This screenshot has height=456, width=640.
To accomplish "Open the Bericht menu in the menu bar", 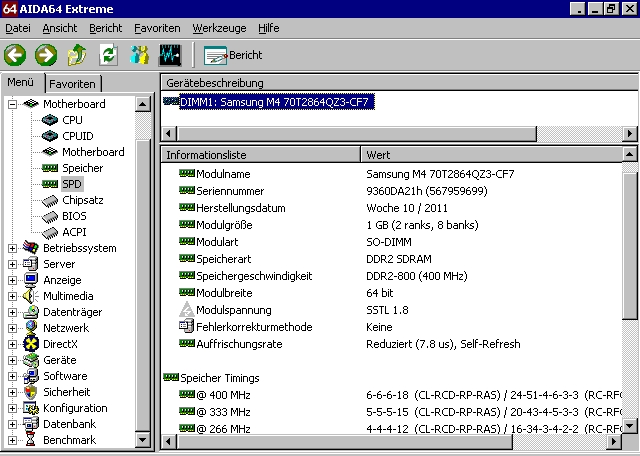I will pos(105,28).
